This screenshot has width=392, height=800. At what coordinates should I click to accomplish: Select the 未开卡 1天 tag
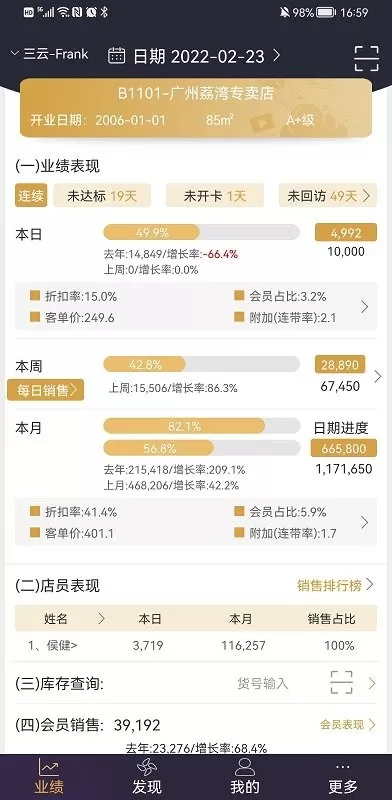[x=215, y=195]
